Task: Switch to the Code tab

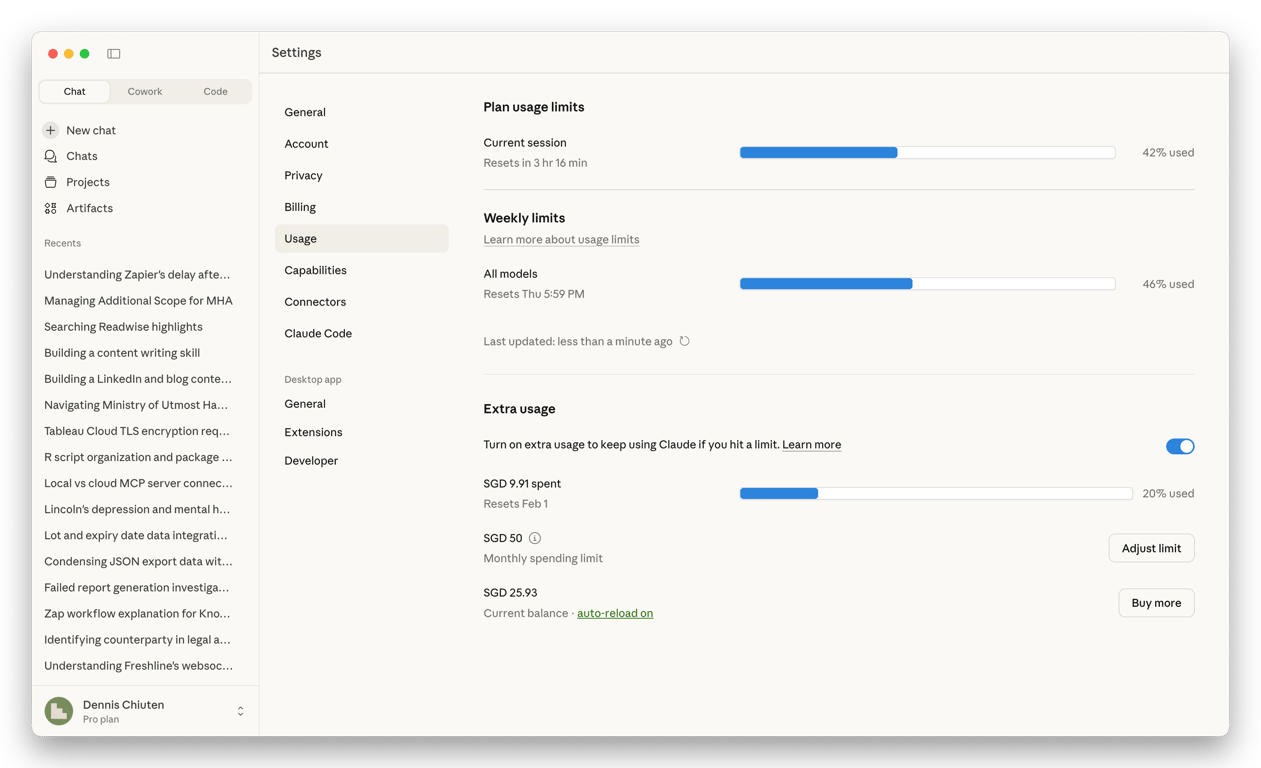Action: click(x=215, y=91)
